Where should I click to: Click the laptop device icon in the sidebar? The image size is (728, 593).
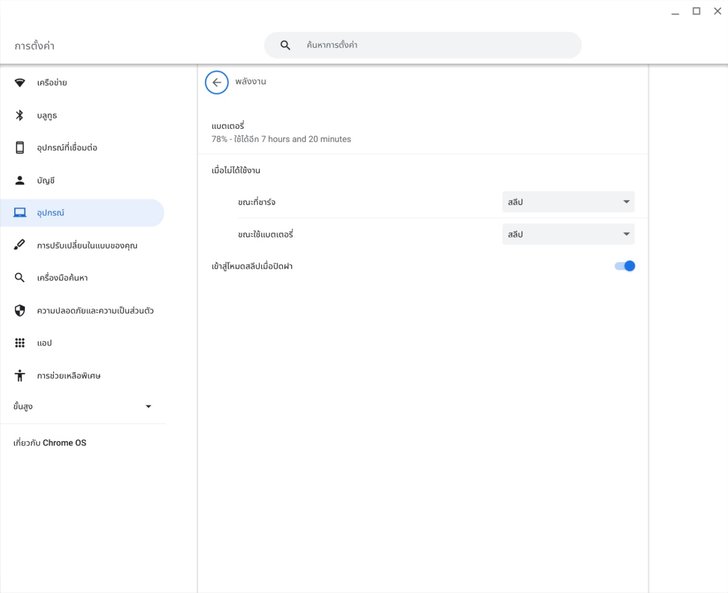coord(20,213)
